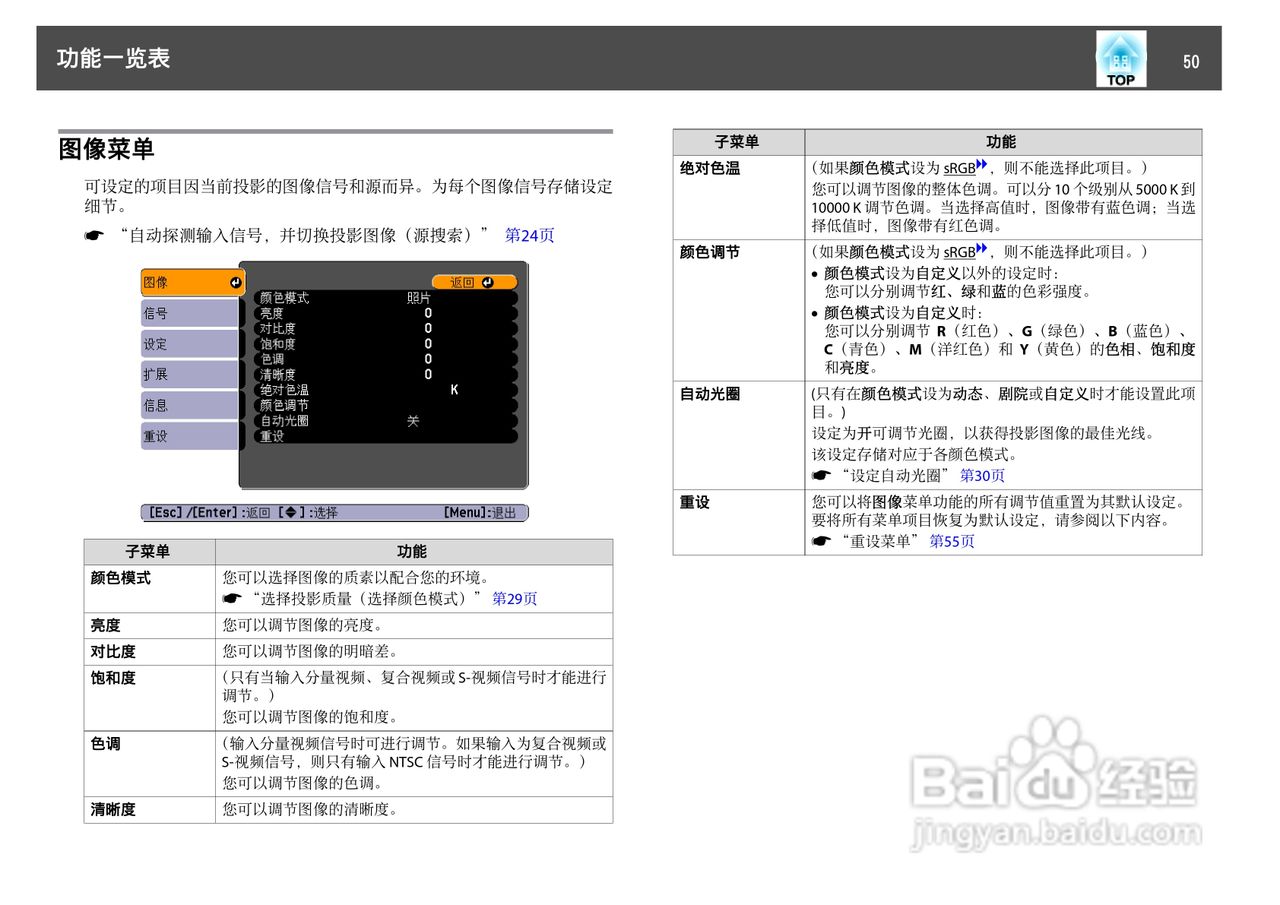Click the [Esc]/[Enter]:返回 hint text

pos(209,513)
